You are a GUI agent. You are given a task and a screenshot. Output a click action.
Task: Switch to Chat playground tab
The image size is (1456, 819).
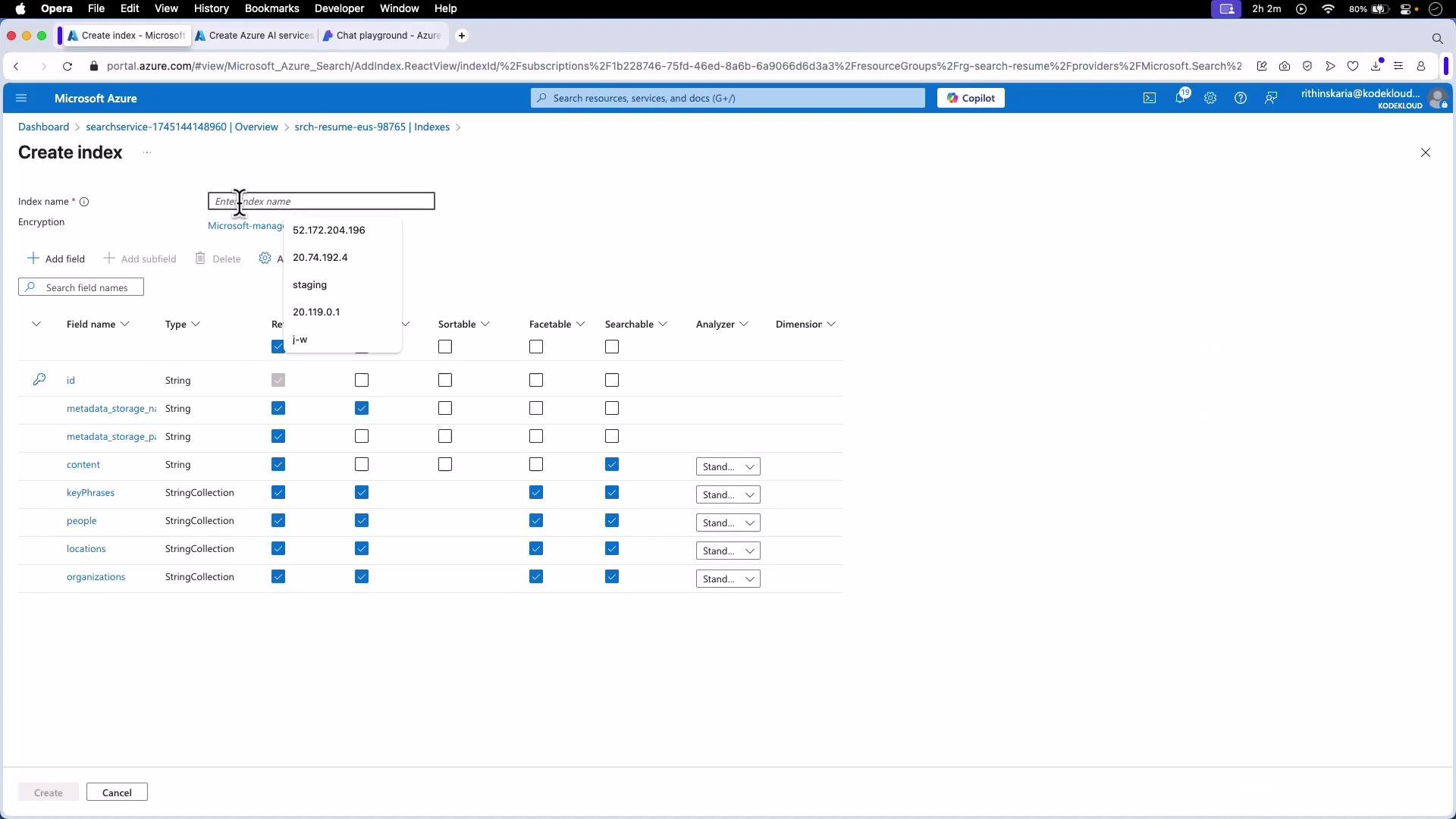coord(382,36)
